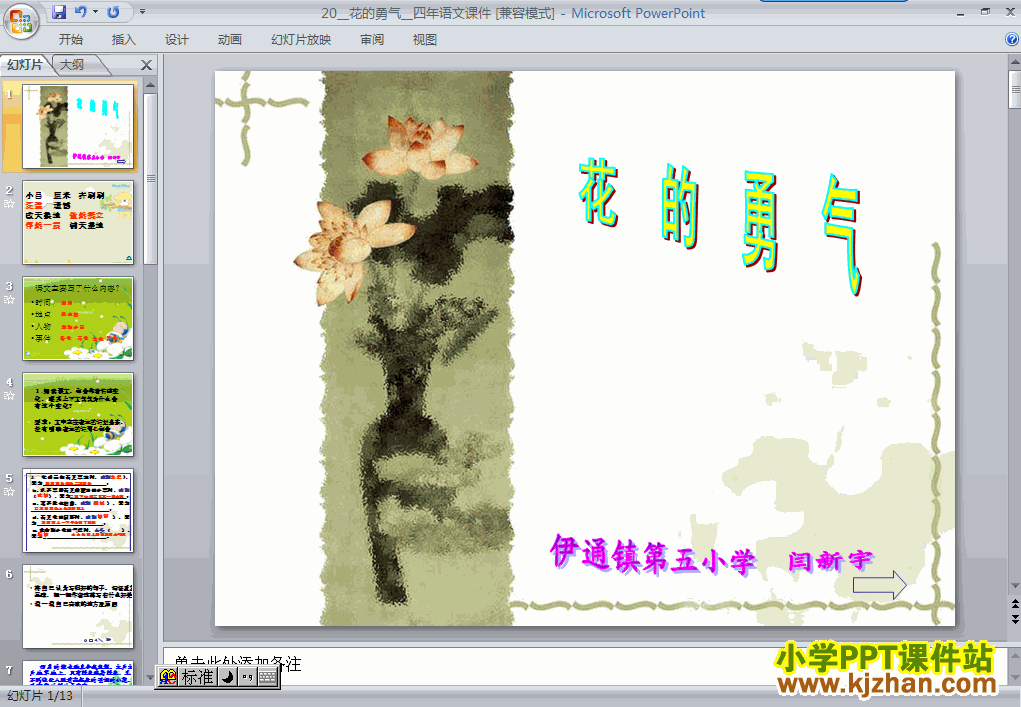Save the presentation with the floppy disk icon

59,12
